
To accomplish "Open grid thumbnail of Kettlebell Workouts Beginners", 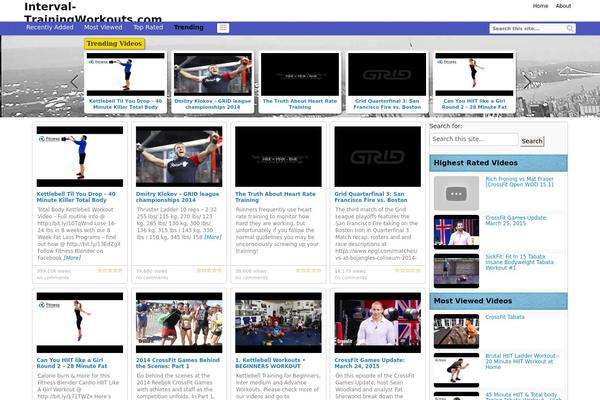I will (278, 323).
